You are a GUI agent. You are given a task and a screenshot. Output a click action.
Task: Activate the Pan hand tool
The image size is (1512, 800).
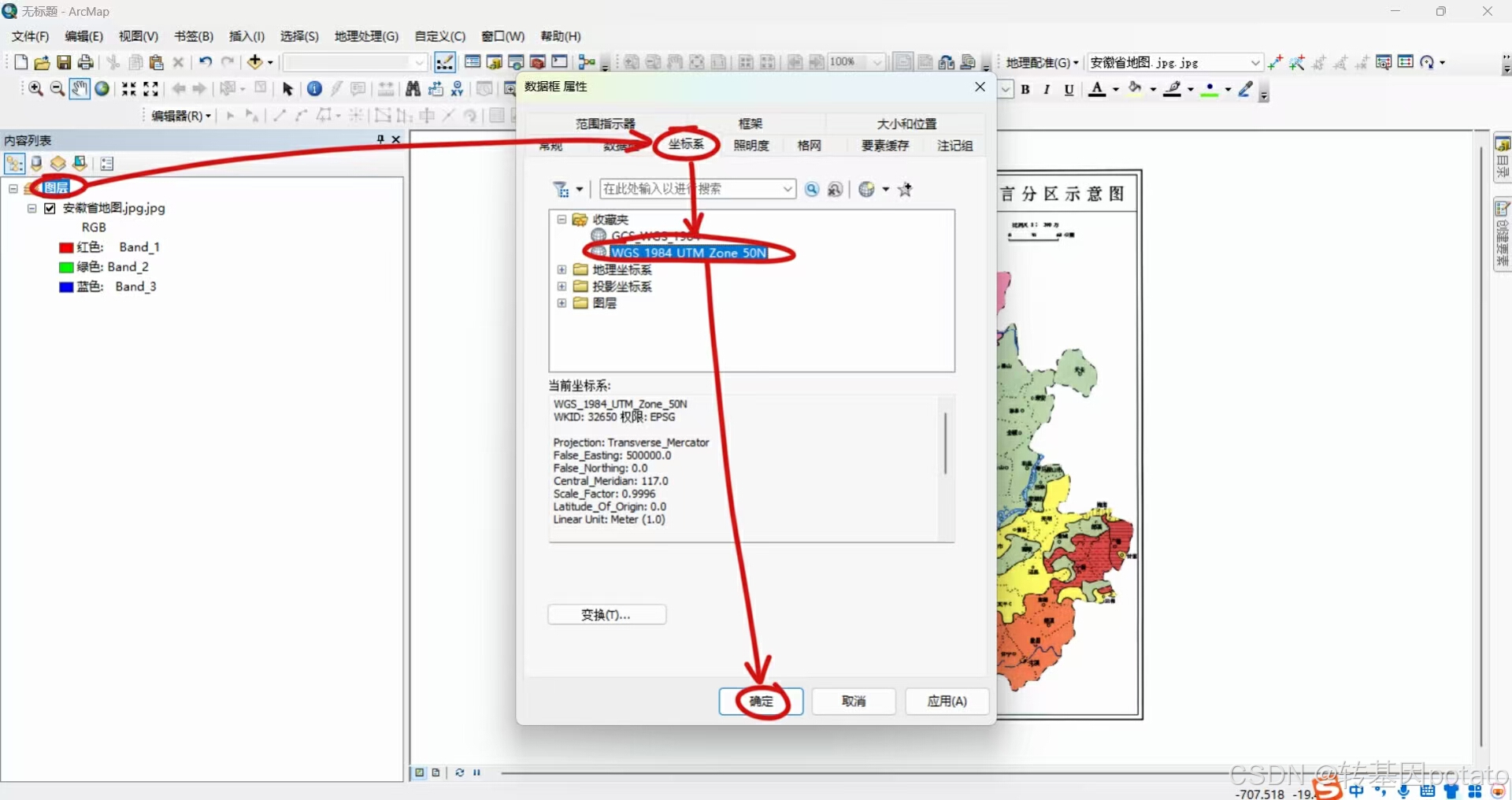(79, 89)
